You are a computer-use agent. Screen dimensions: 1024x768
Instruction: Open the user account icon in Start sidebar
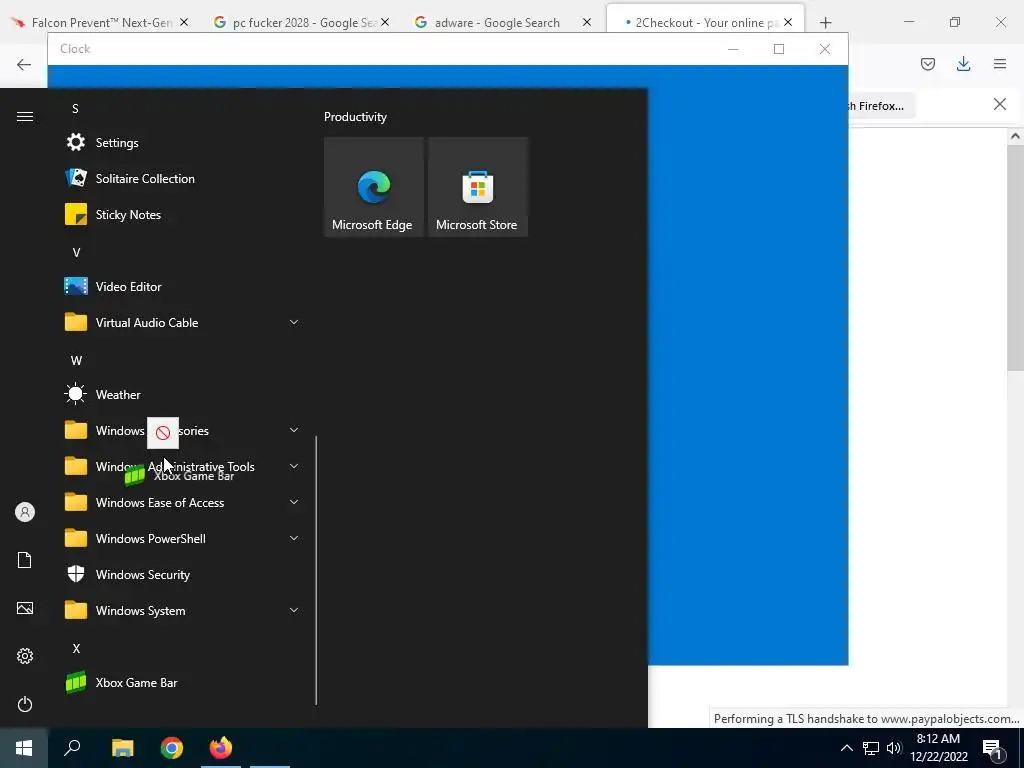(x=25, y=512)
